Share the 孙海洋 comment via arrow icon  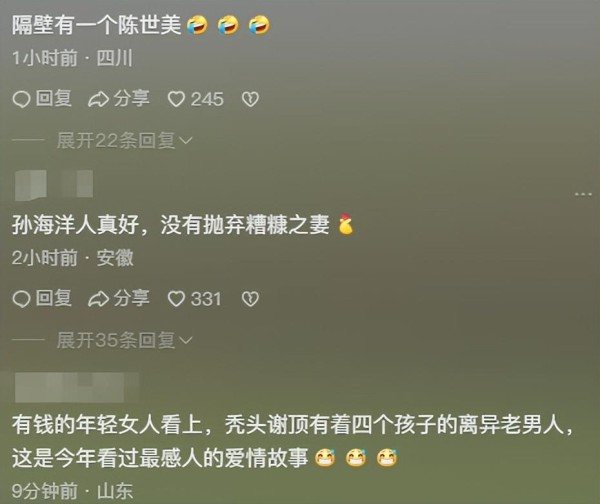coord(98,299)
